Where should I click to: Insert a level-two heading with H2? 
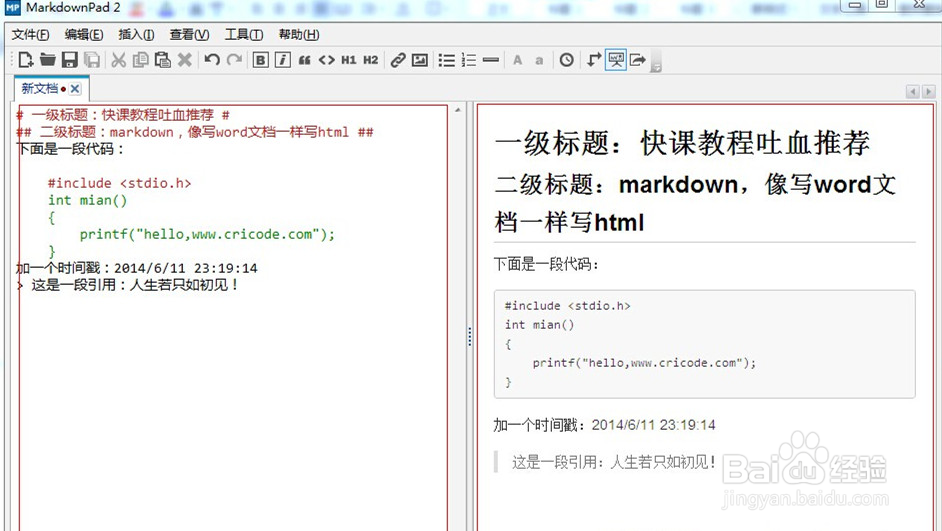click(371, 59)
